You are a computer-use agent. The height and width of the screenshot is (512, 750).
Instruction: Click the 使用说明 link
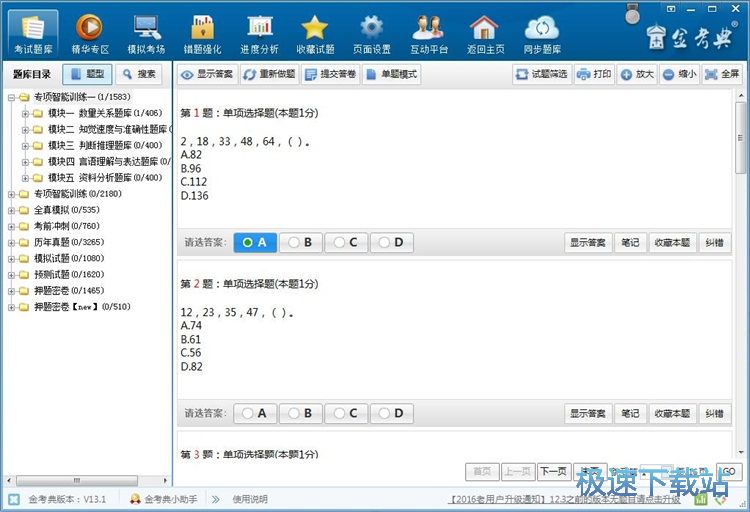pos(250,499)
